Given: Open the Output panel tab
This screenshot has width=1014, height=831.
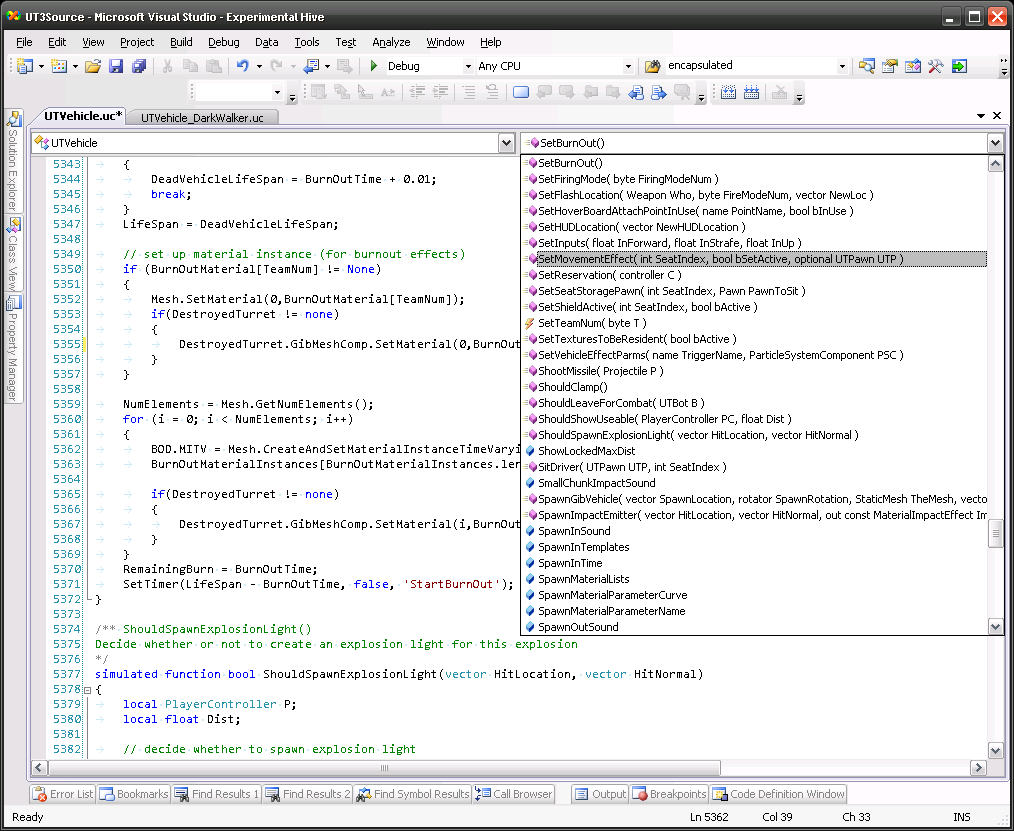Looking at the screenshot, I should click(601, 794).
